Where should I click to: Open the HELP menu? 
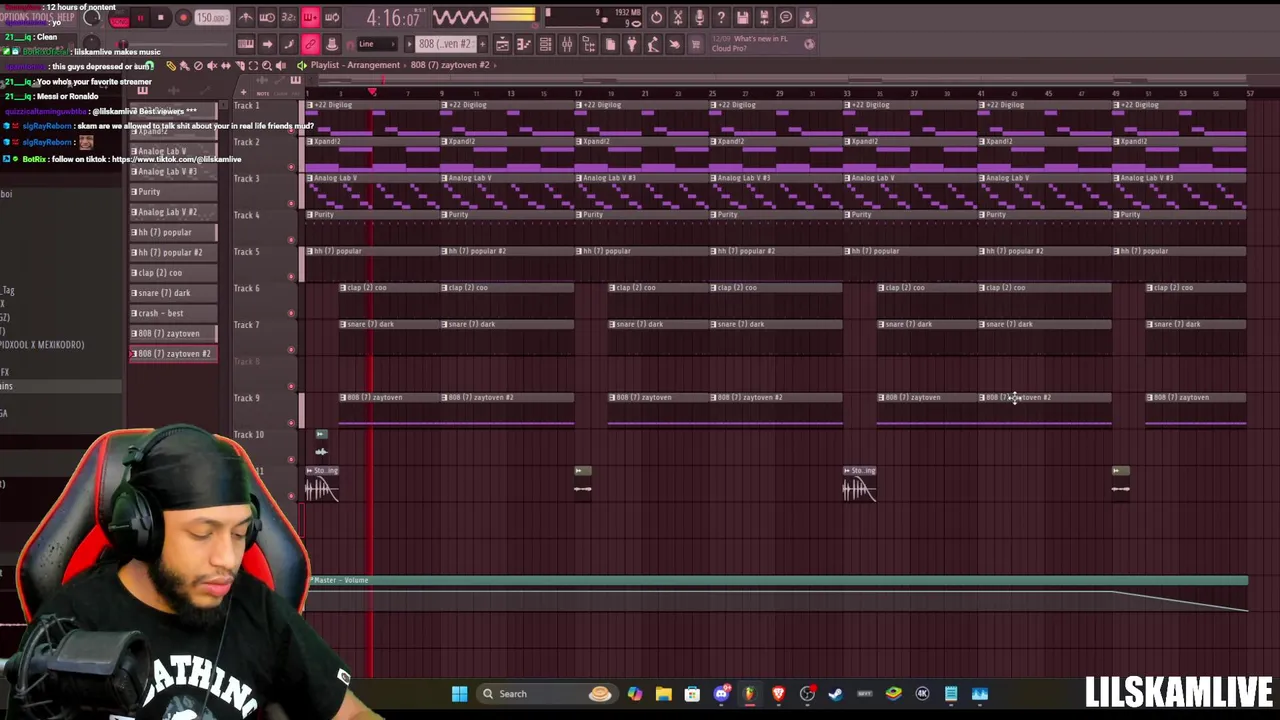point(66,18)
